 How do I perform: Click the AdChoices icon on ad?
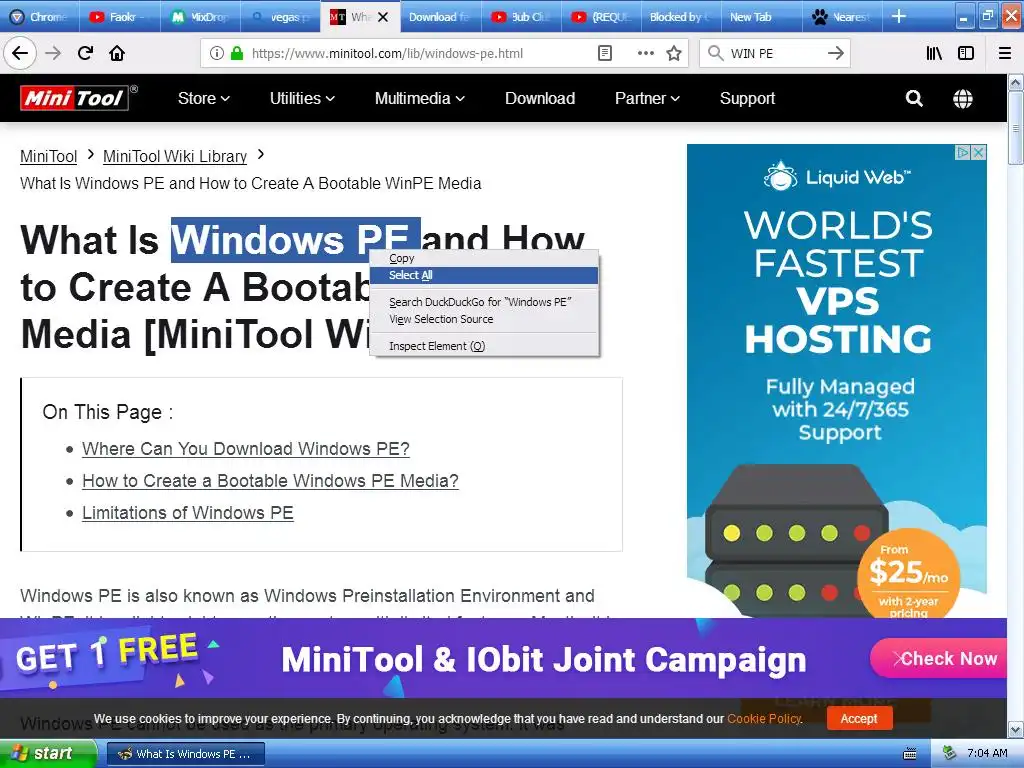click(963, 152)
